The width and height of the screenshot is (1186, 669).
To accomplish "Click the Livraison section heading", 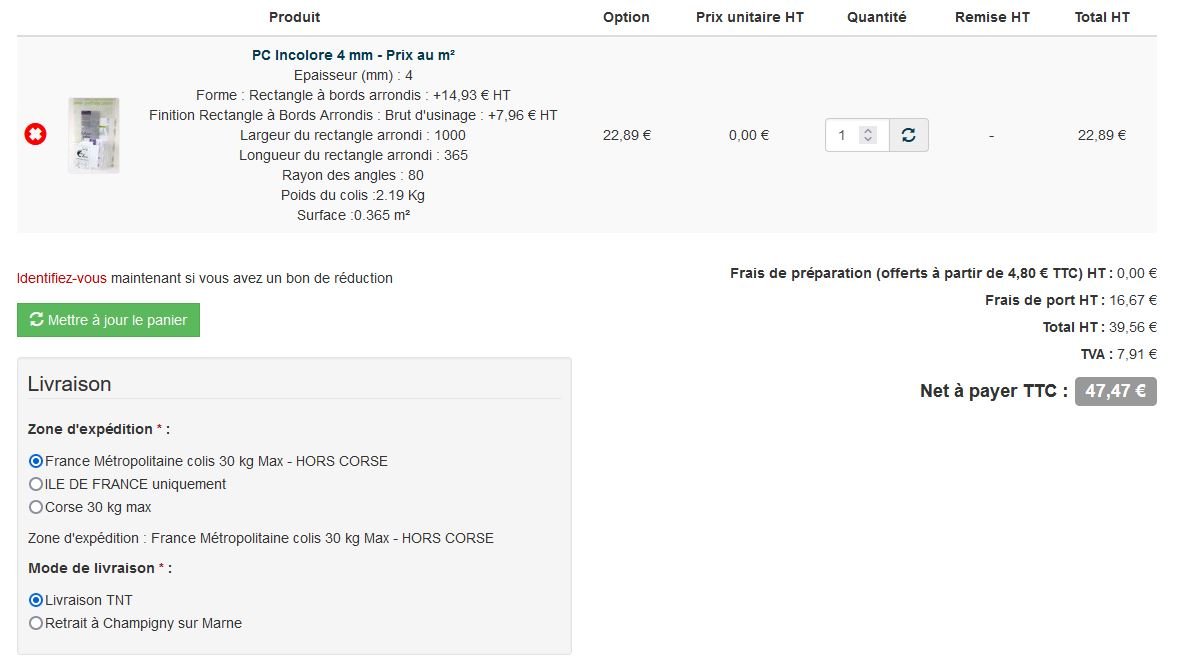I will [x=69, y=384].
